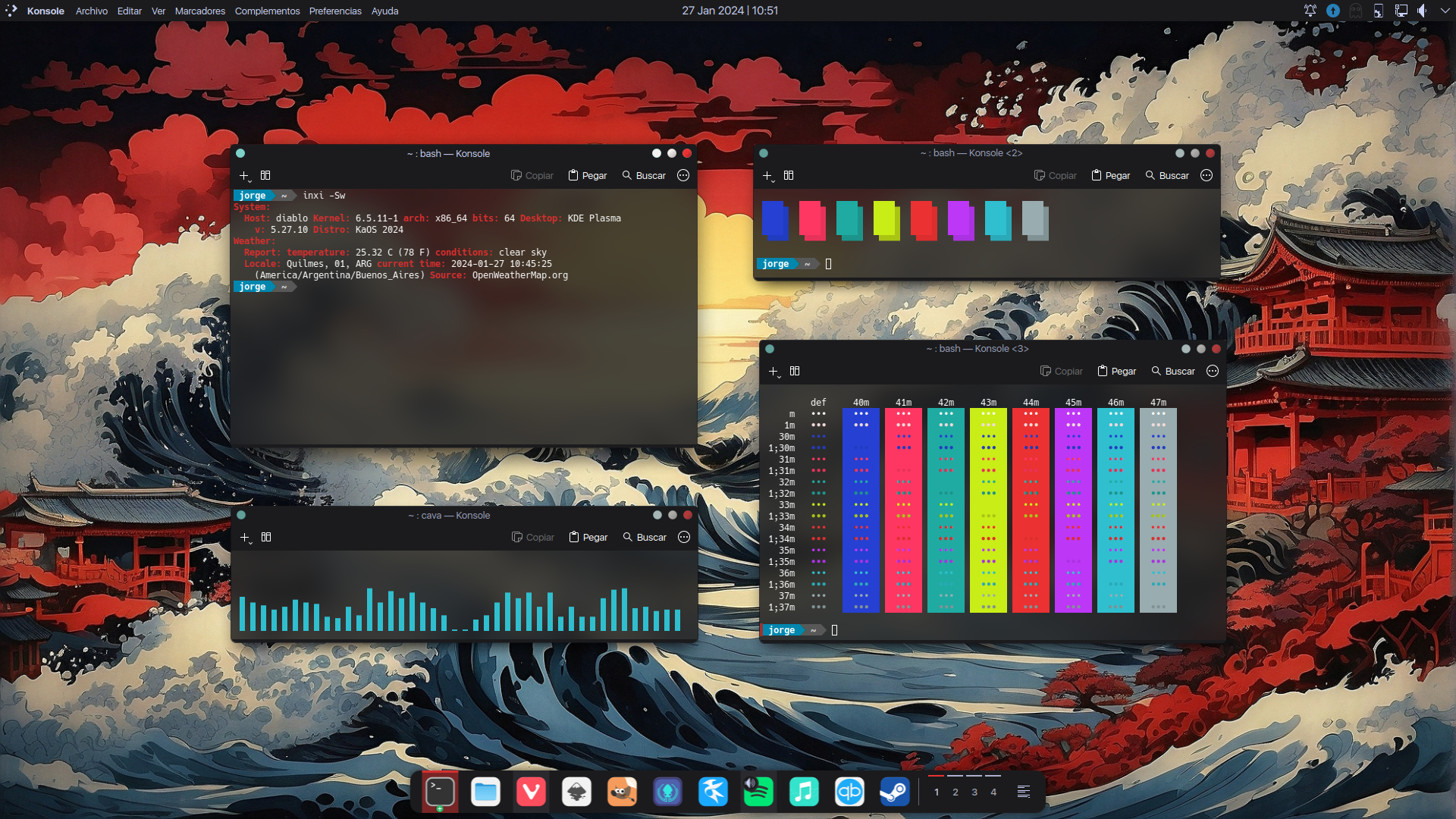This screenshot has width=1456, height=819.
Task: Click Konsole terminal icon in dock
Action: coord(440,792)
